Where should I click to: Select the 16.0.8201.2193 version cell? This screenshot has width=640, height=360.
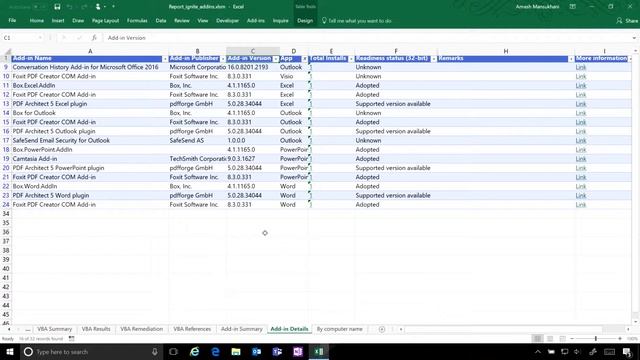tap(253, 67)
